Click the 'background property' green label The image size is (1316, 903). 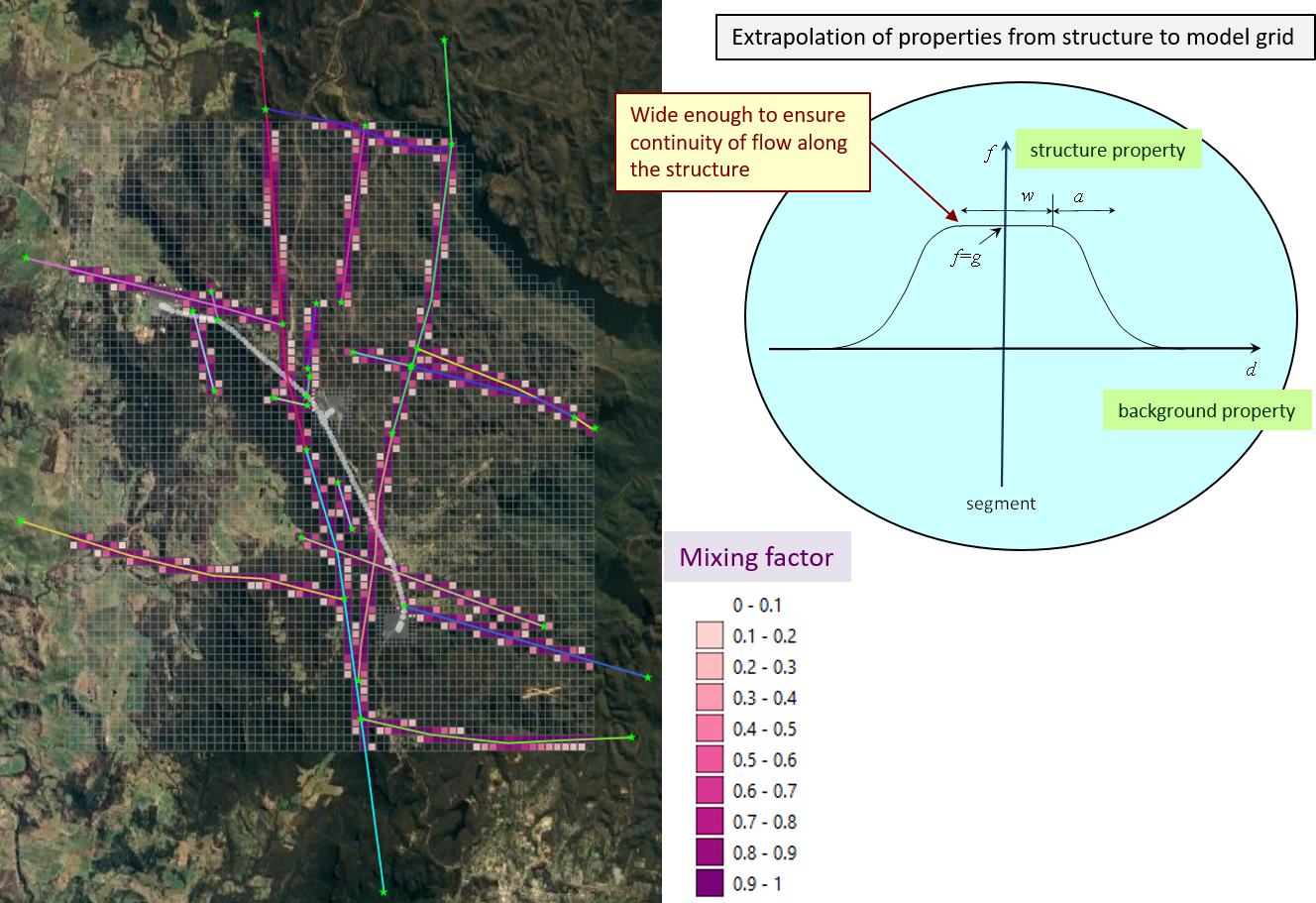(1207, 410)
